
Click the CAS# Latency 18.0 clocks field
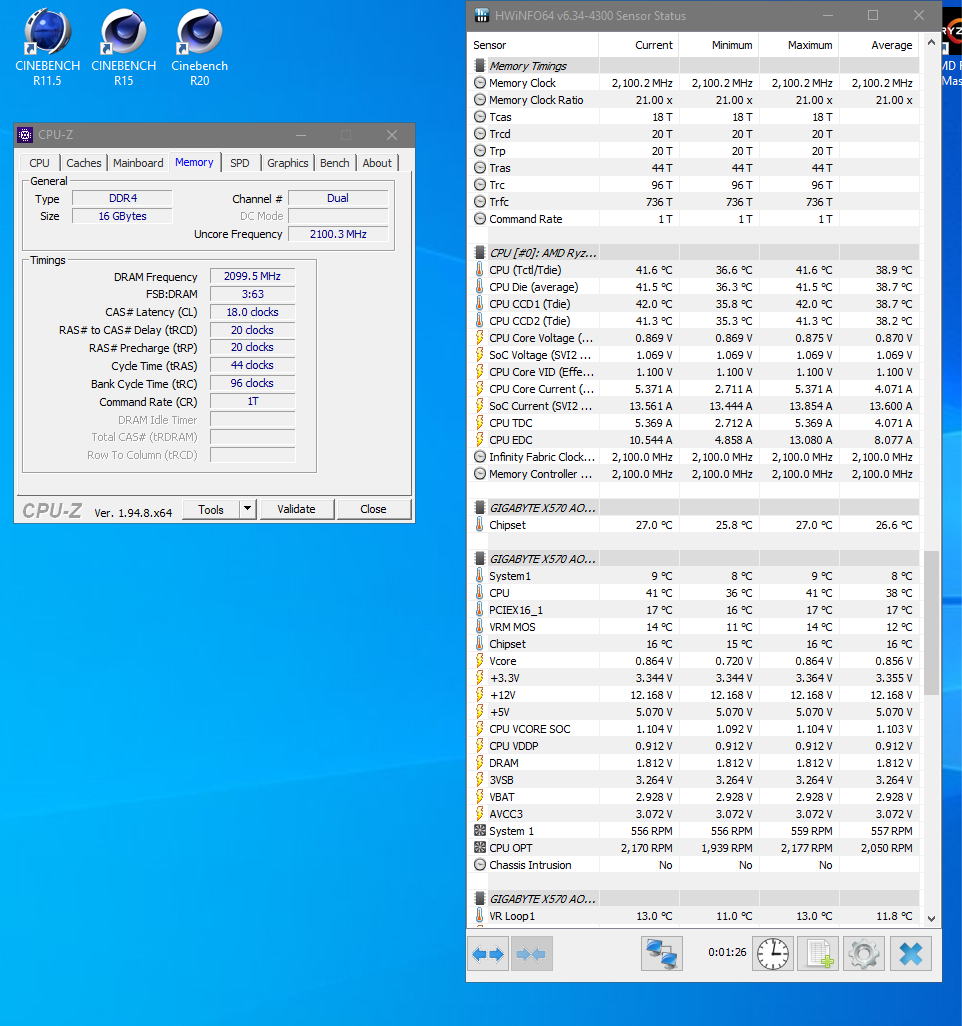pos(252,312)
